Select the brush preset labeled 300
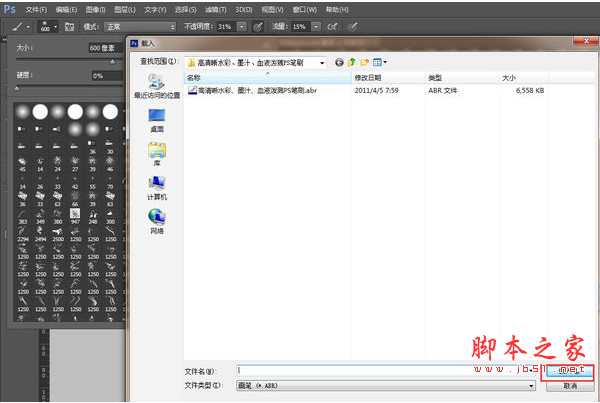Image resolution: width=600 pixels, height=403 pixels. (x=110, y=216)
